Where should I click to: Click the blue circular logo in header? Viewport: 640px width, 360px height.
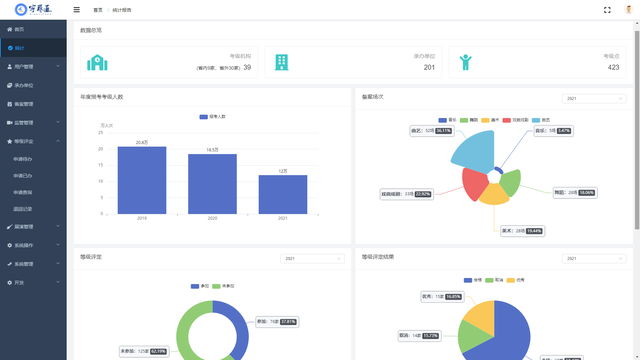[x=20, y=9]
